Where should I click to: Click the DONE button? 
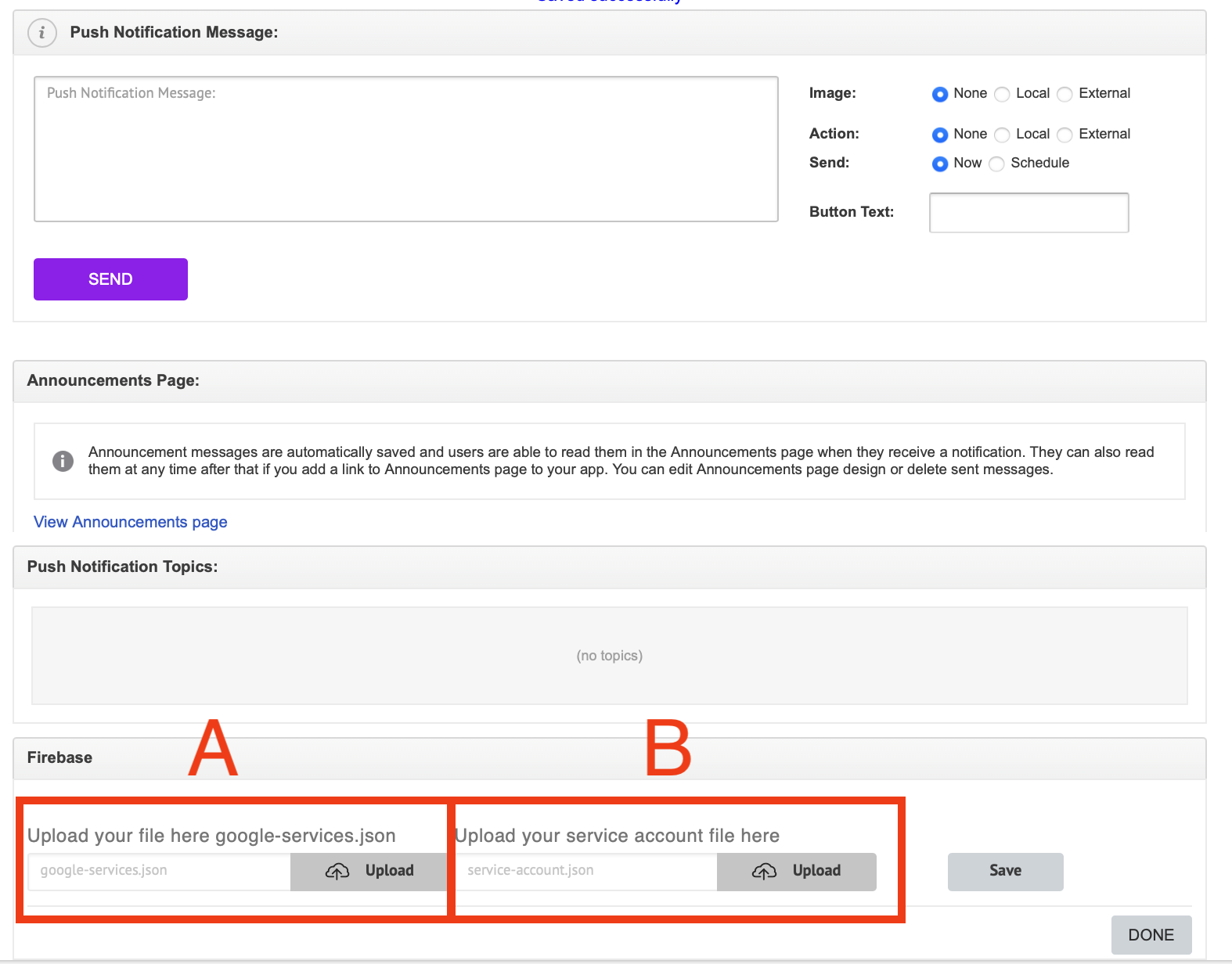(1151, 935)
